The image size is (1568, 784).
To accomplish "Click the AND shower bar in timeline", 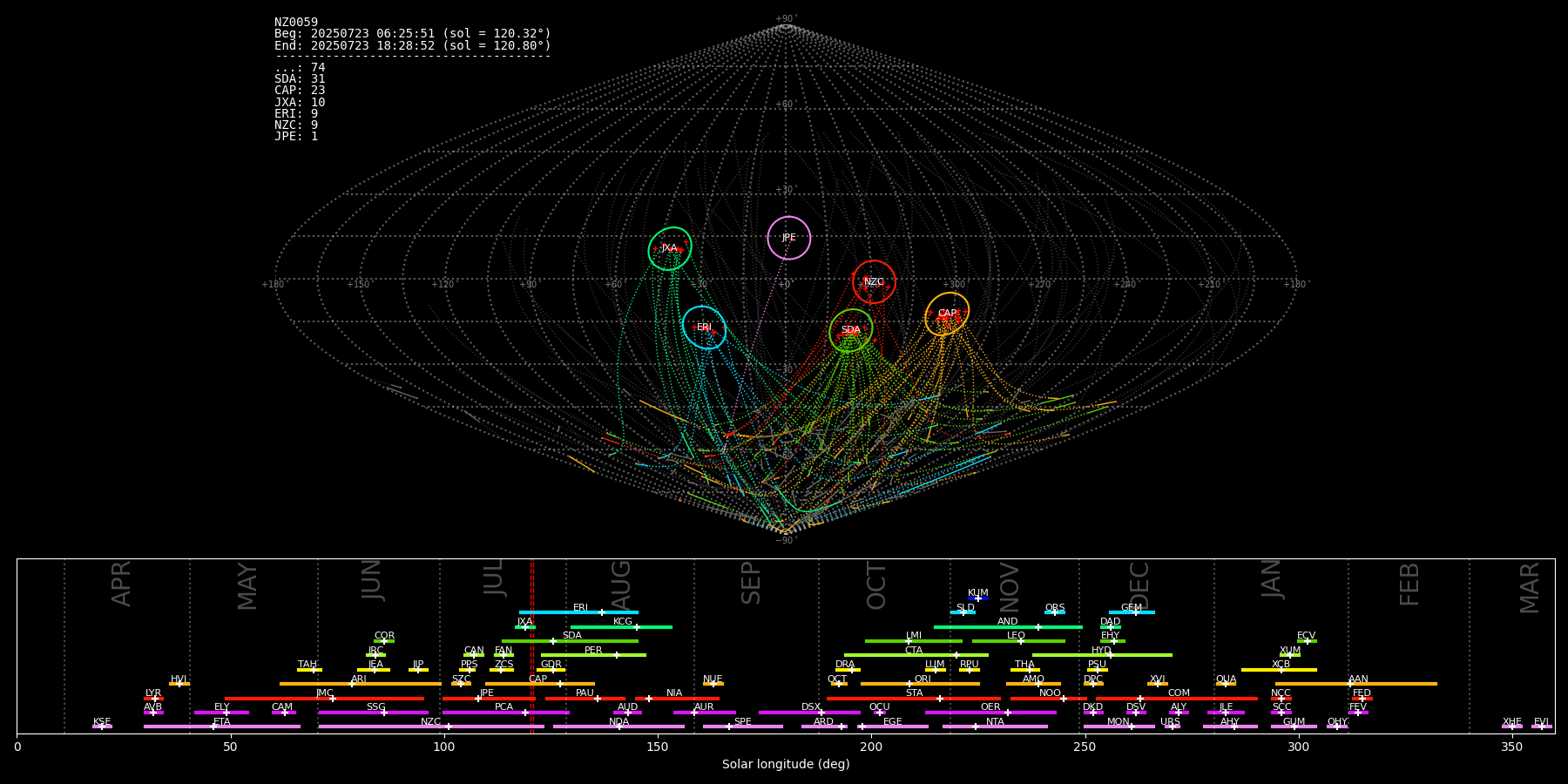I will point(1008,626).
